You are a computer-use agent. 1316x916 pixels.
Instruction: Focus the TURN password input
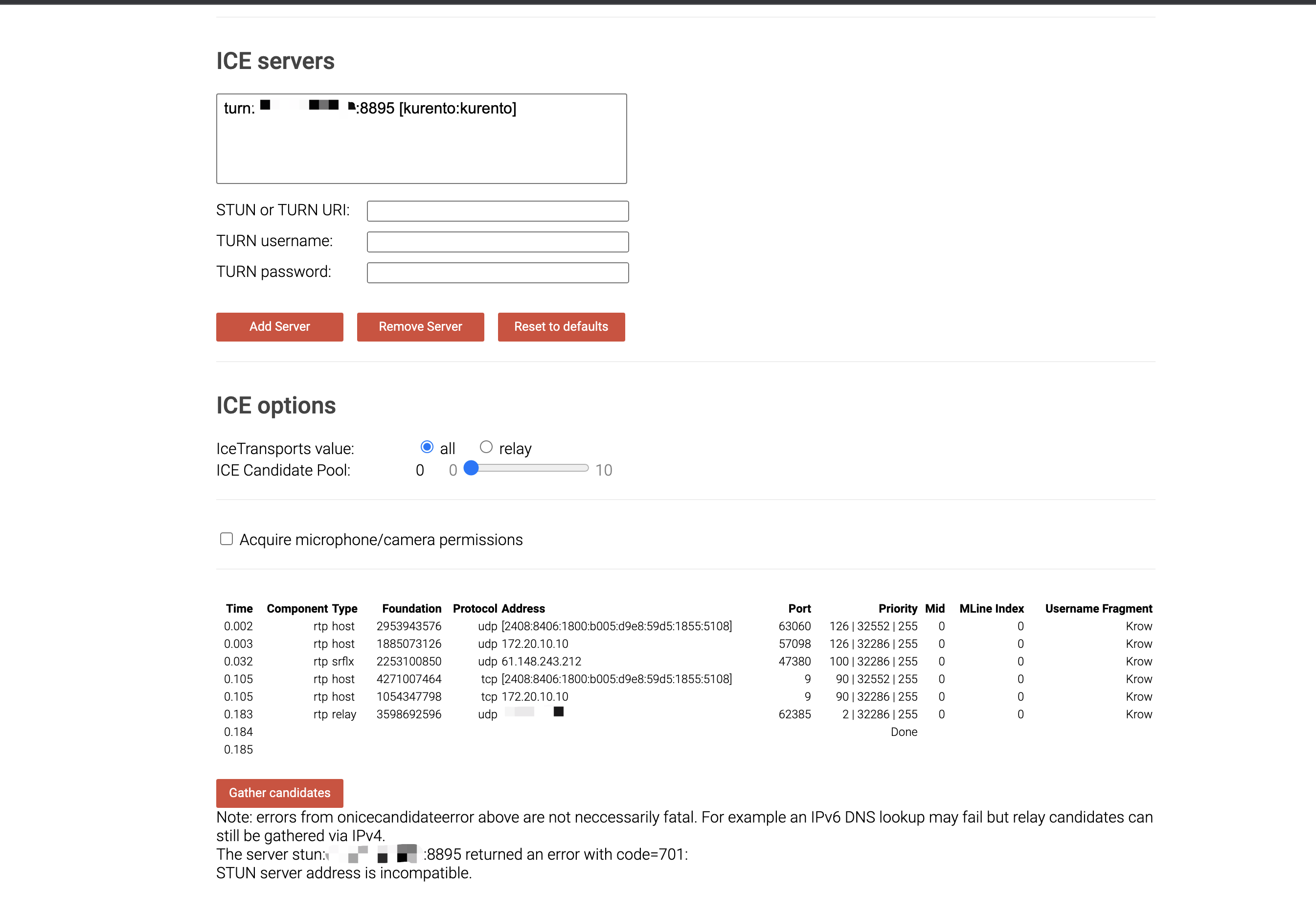coord(497,273)
